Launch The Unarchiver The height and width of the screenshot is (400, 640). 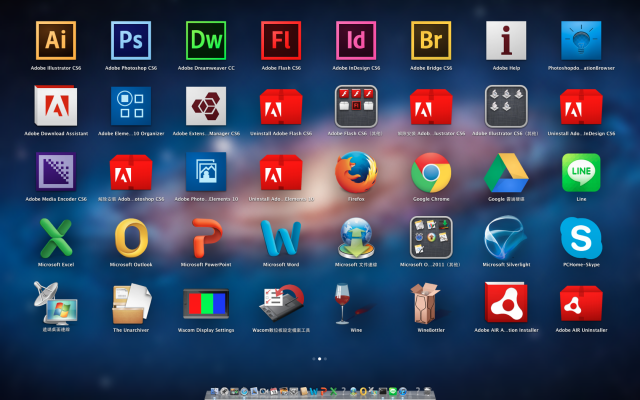click(131, 304)
